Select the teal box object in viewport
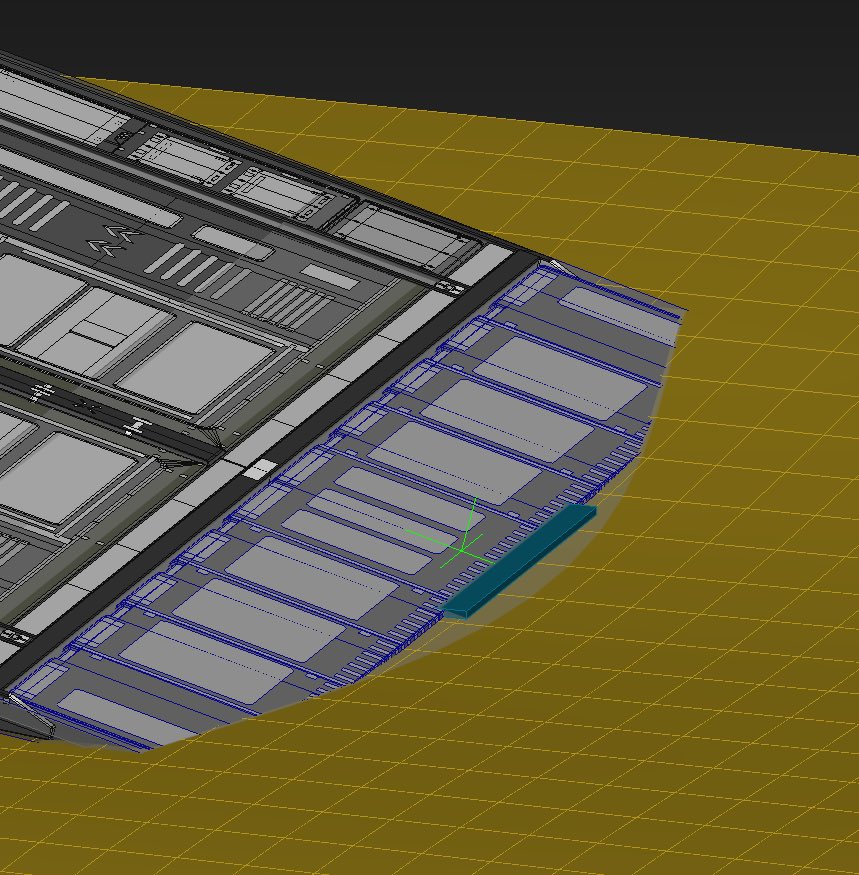The height and width of the screenshot is (875, 859). click(520, 560)
